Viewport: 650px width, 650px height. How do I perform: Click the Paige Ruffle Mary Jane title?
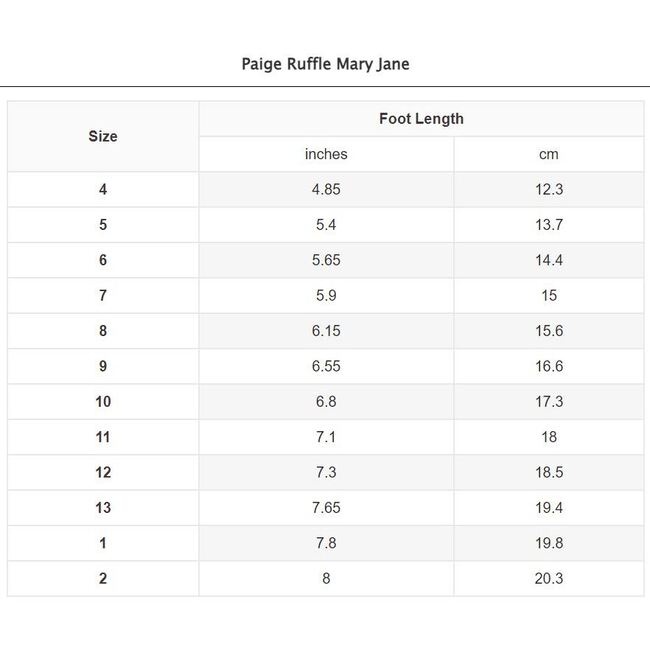[325, 64]
